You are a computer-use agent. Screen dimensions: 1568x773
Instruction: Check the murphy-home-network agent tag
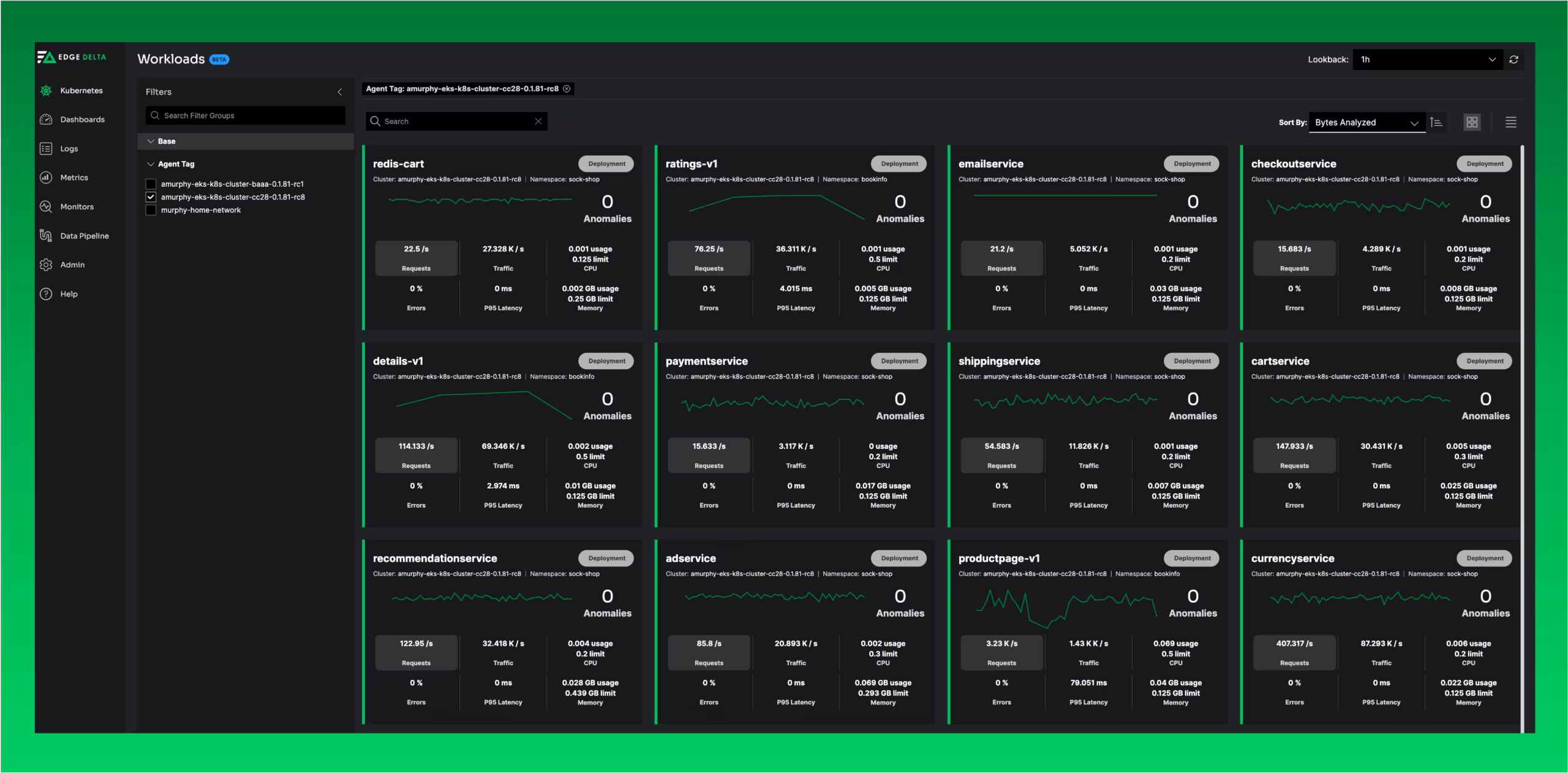[151, 209]
